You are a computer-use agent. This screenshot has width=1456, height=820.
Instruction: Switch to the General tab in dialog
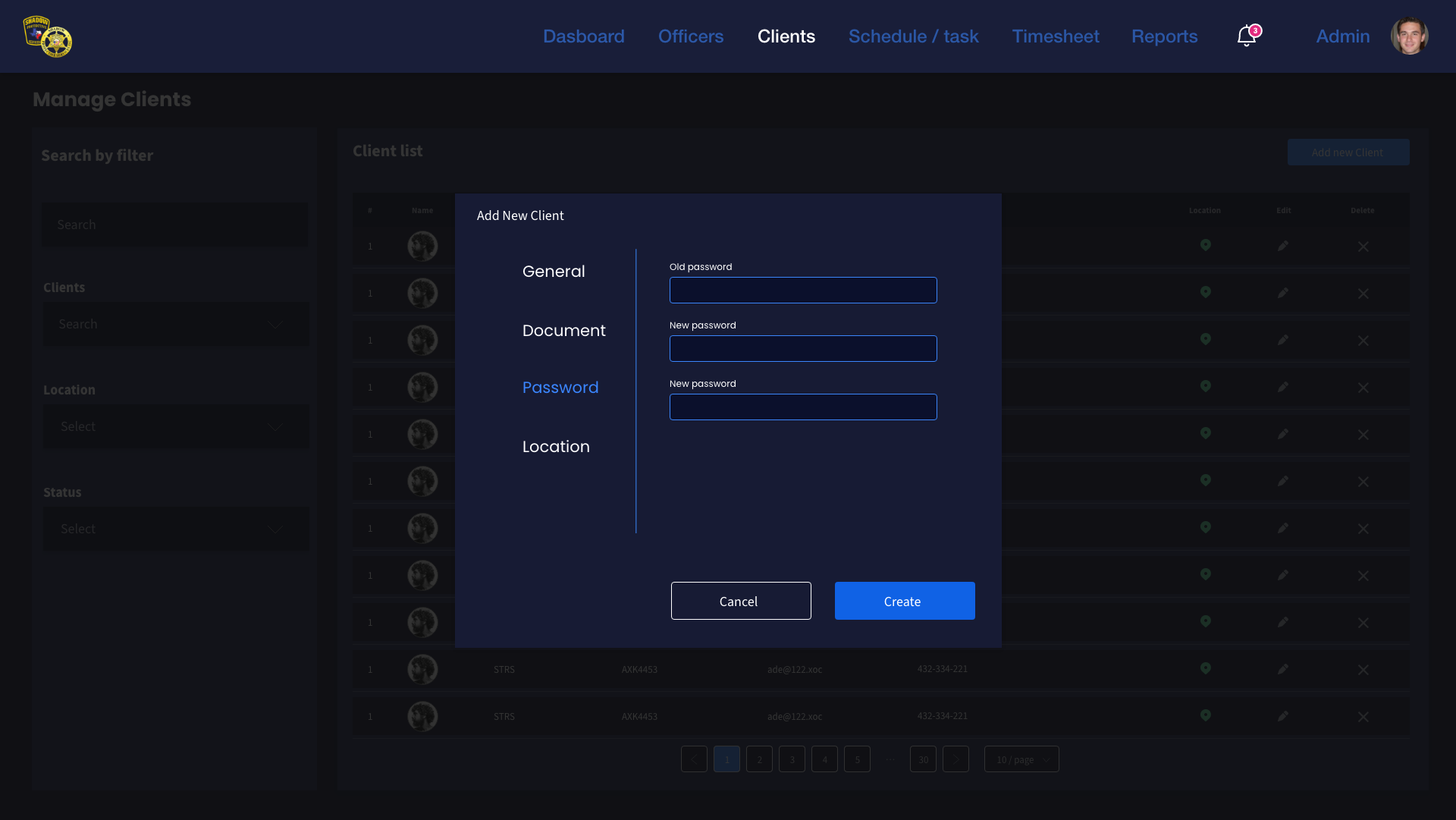point(554,272)
